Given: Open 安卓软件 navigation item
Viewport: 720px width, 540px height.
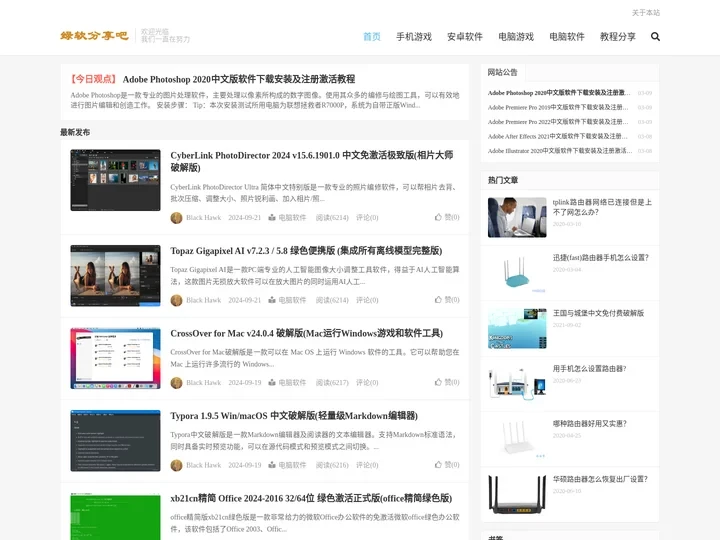Looking at the screenshot, I should 465,37.
